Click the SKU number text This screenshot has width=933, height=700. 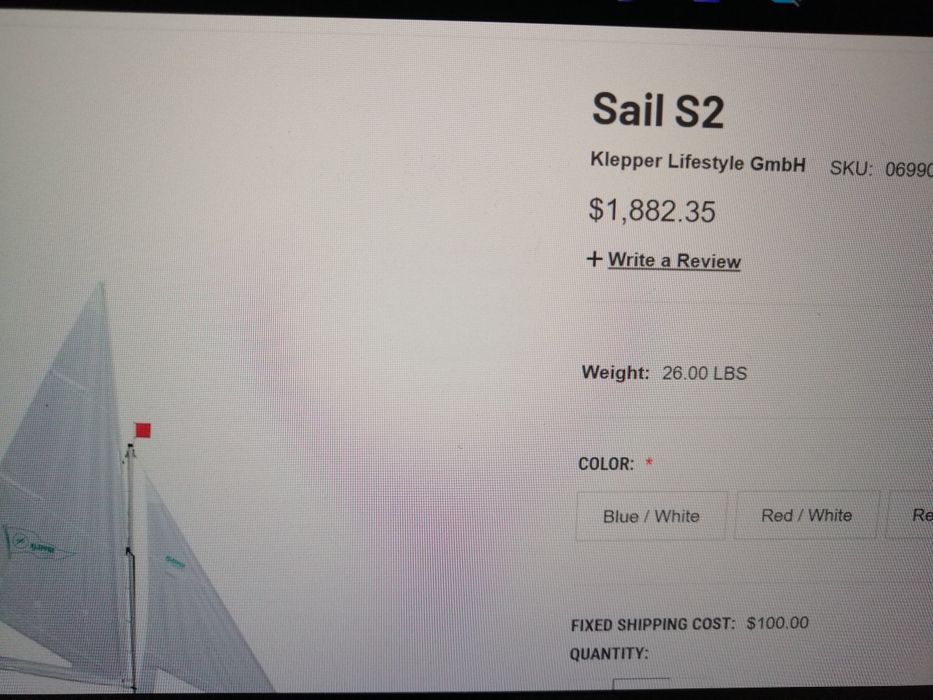tap(909, 170)
